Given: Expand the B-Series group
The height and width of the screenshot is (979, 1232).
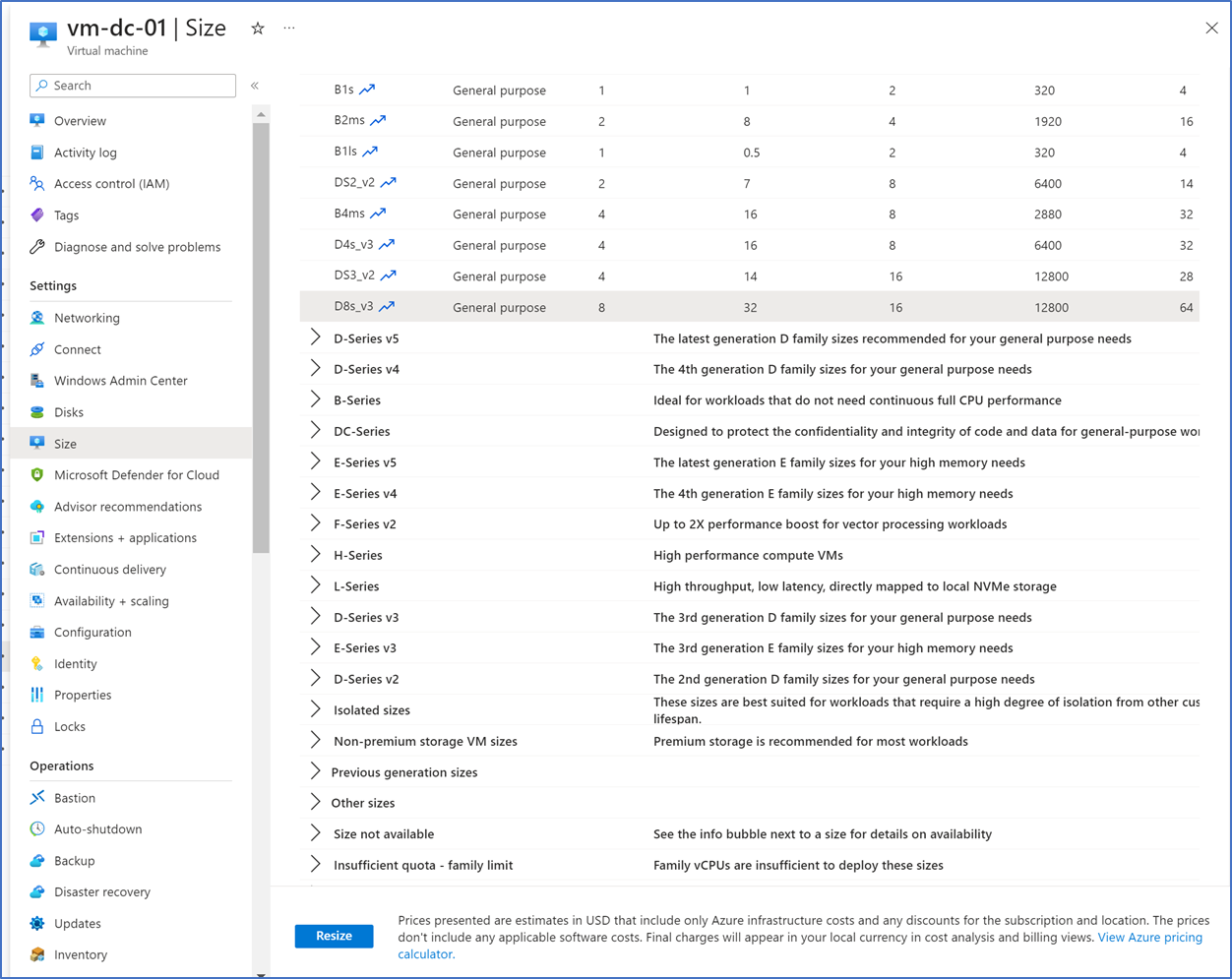Looking at the screenshot, I should 315,399.
